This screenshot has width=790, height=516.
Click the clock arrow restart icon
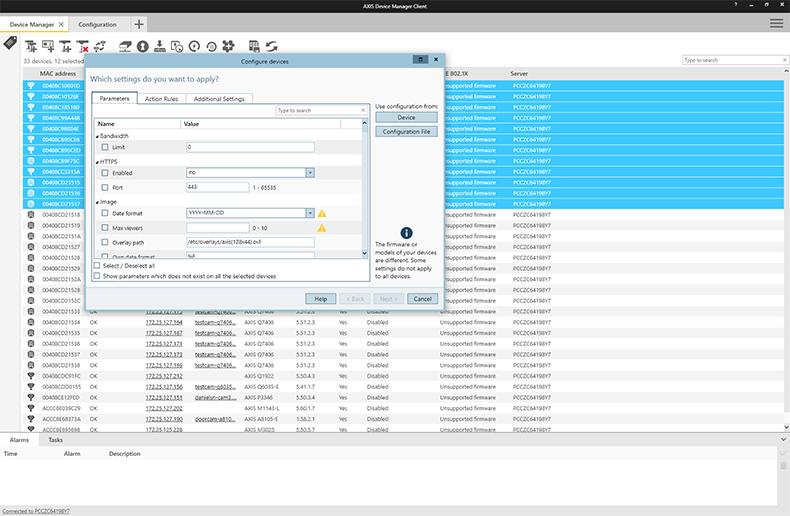point(194,47)
